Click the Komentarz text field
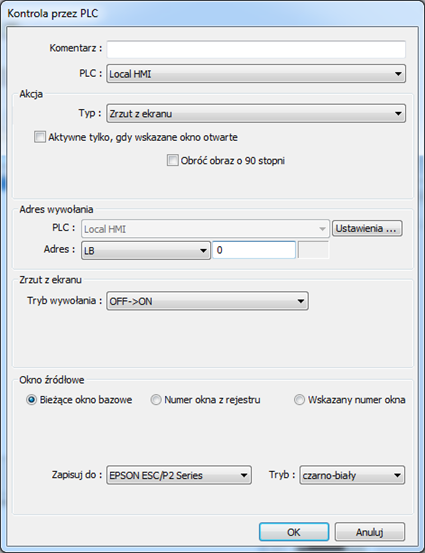 (x=256, y=49)
